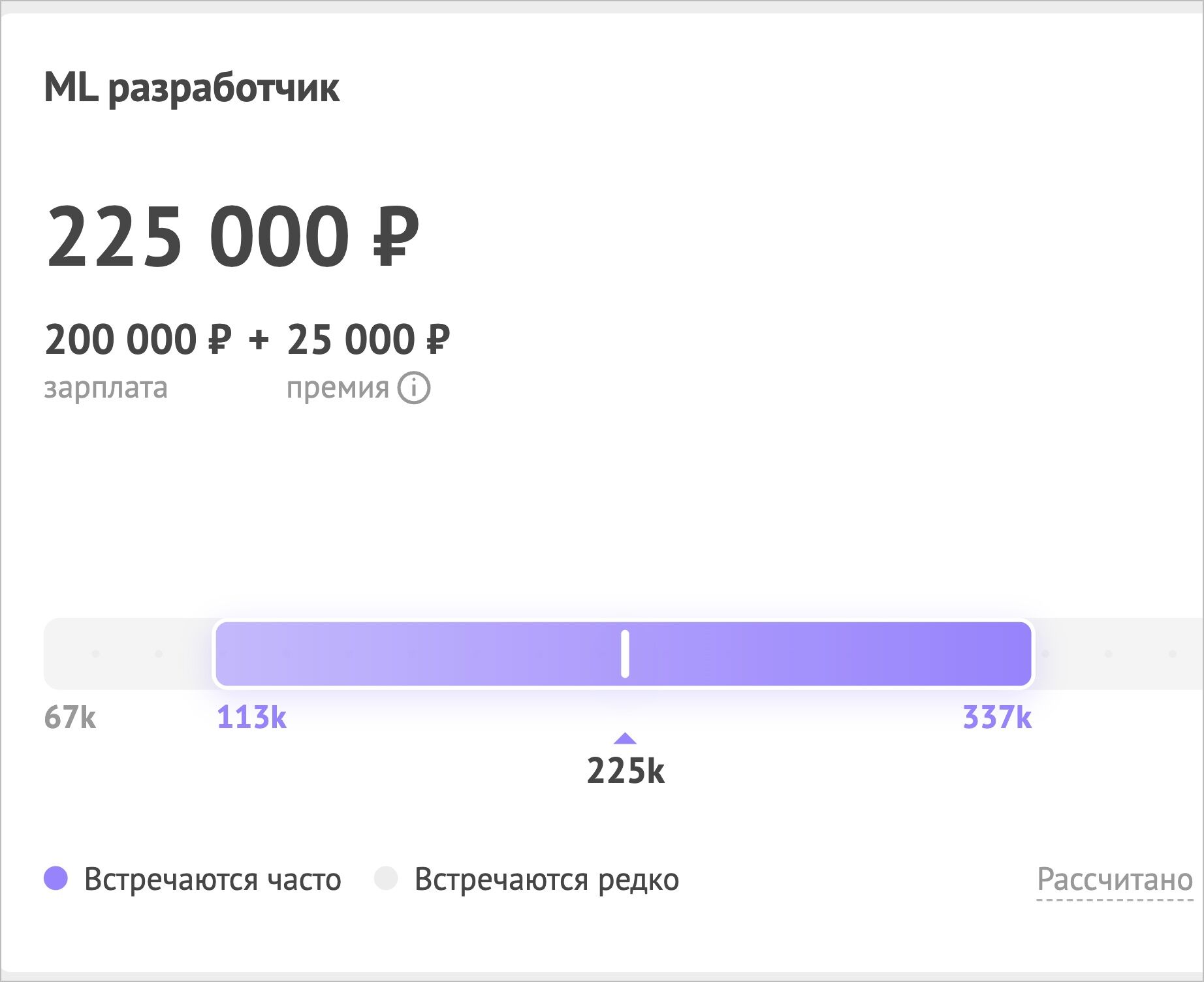Viewport: 1204px width, 982px height.
Task: Click the зарплата label
Action: tap(106, 388)
